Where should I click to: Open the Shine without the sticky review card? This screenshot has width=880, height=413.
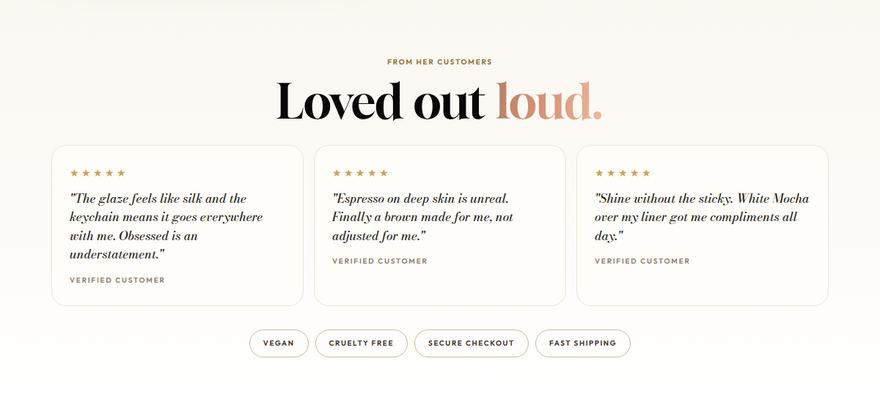coord(702,226)
